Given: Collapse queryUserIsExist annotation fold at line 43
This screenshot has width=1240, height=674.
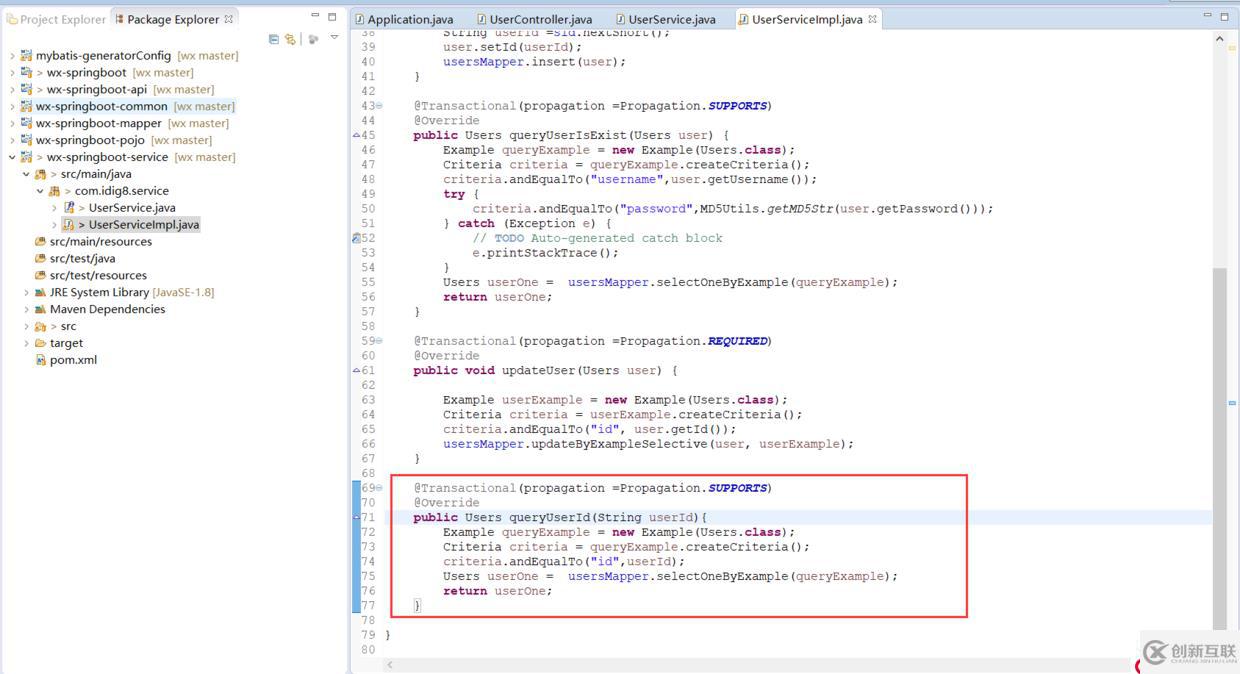Looking at the screenshot, I should coord(379,106).
